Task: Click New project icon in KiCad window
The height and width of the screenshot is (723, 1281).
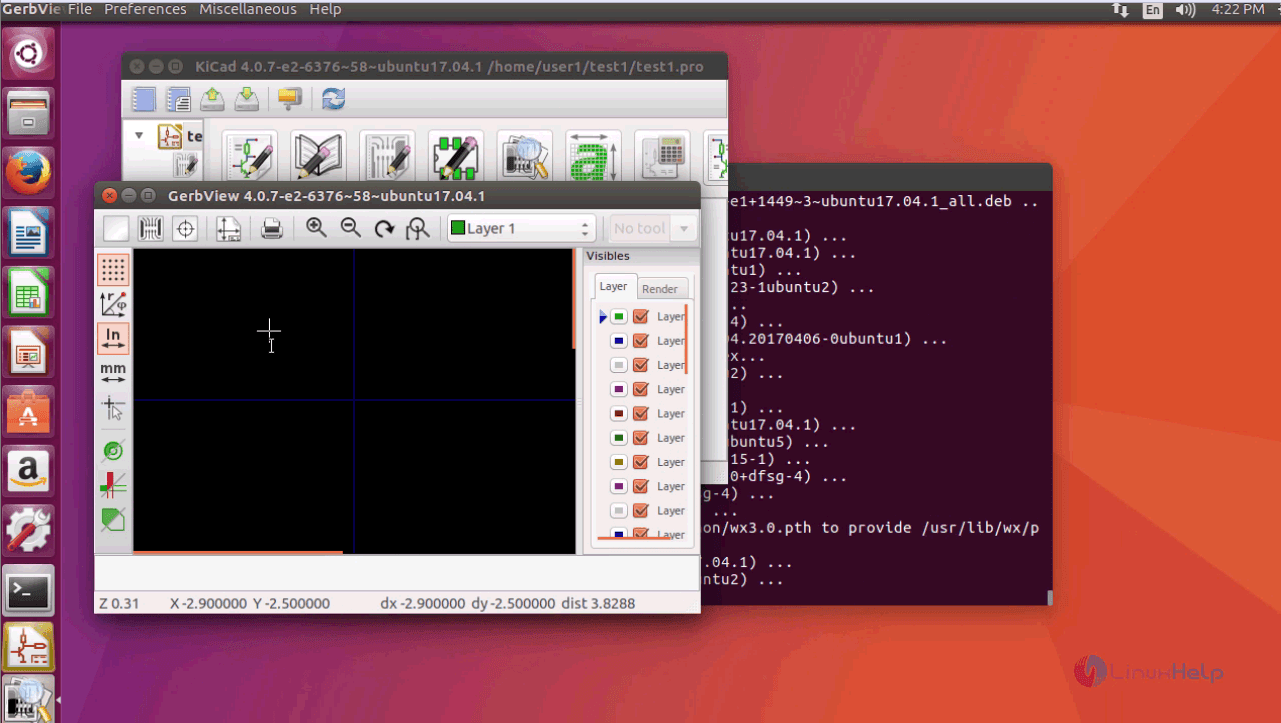Action: tap(145, 99)
